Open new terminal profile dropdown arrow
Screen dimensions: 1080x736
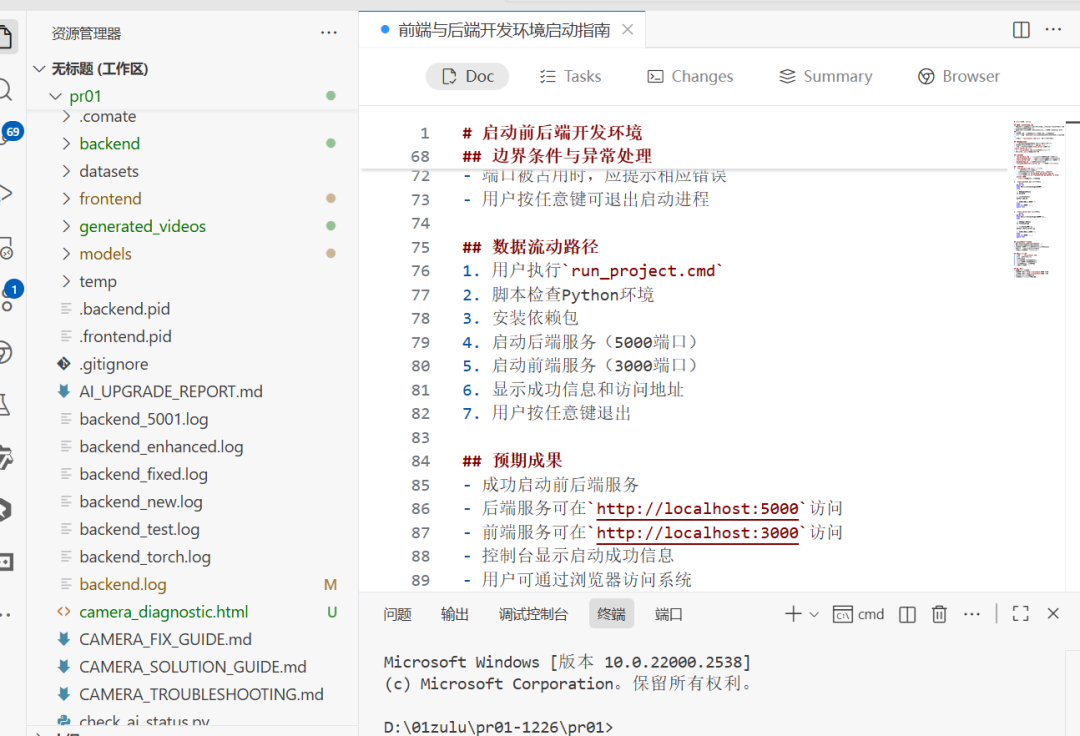click(x=813, y=614)
